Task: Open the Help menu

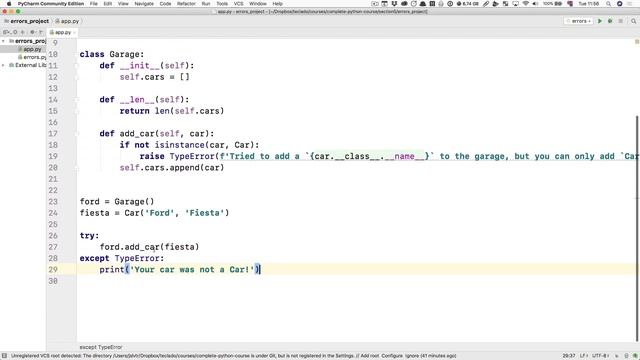Action: [x=278, y=3]
